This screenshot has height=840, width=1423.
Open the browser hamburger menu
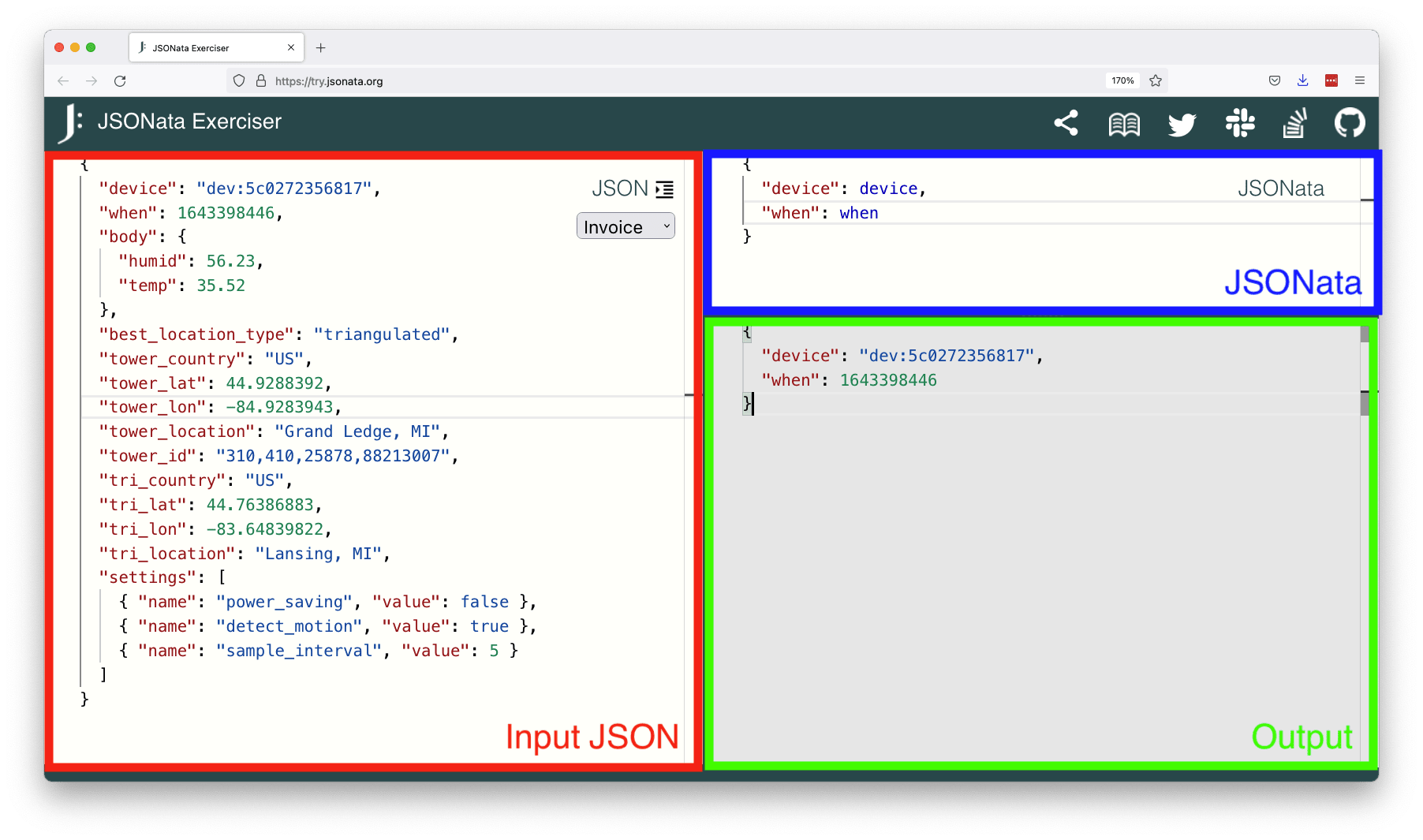pos(1360,80)
